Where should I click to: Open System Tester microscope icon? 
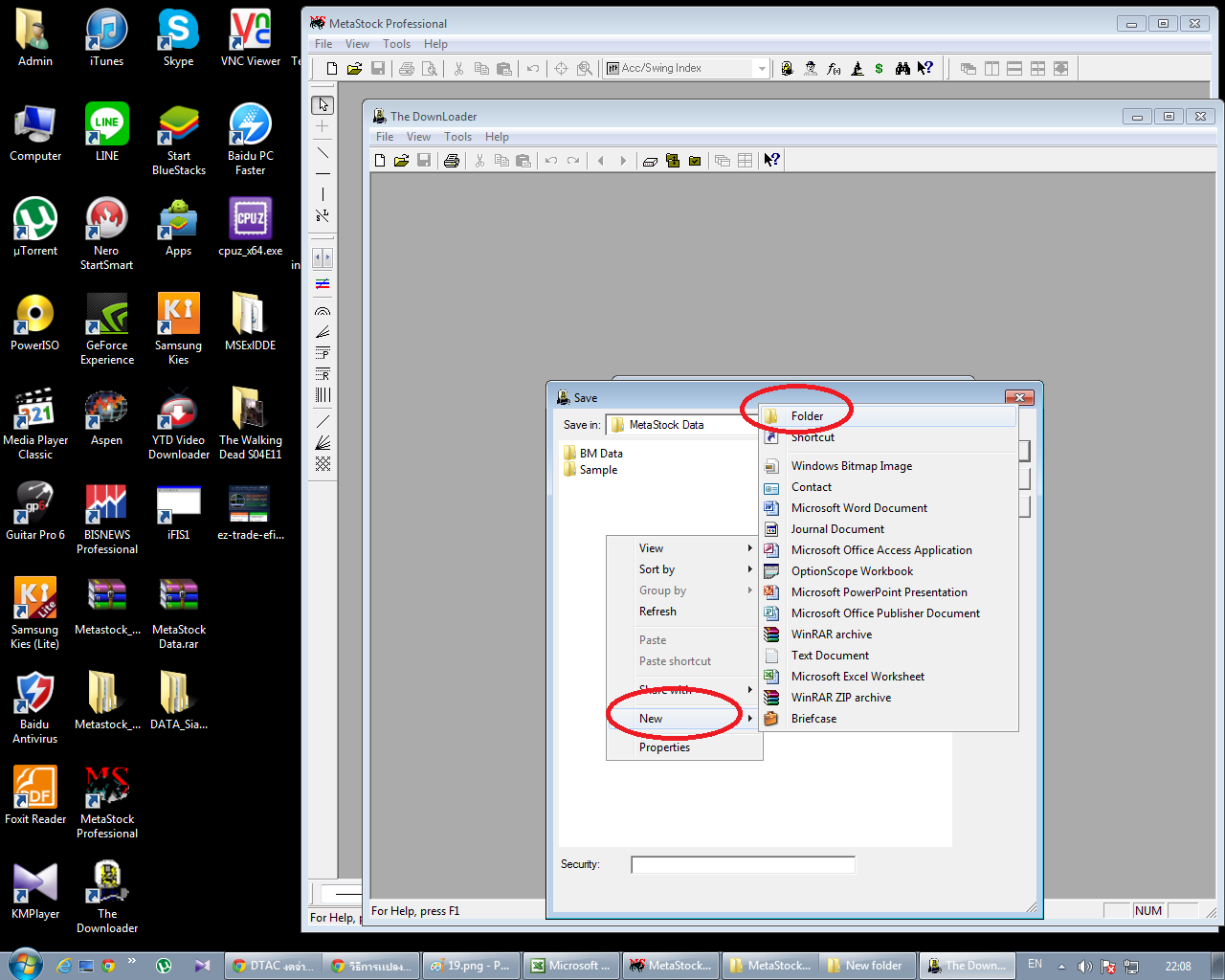pyautogui.click(x=857, y=68)
